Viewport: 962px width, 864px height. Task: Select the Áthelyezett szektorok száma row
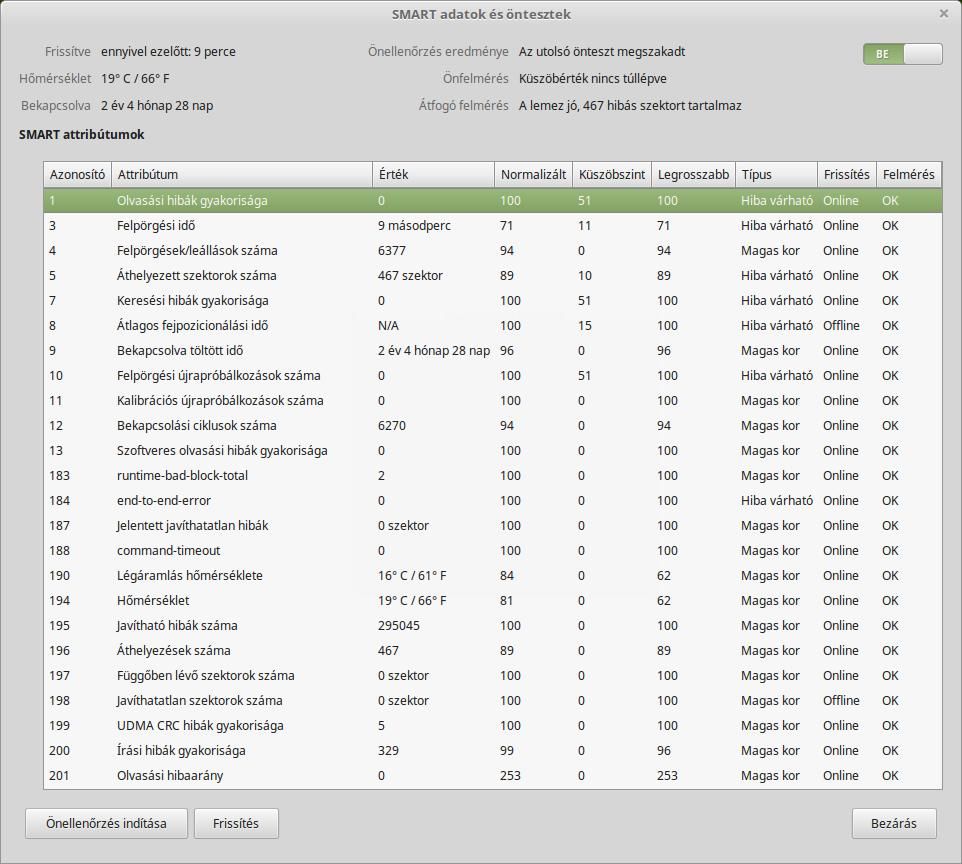click(493, 276)
